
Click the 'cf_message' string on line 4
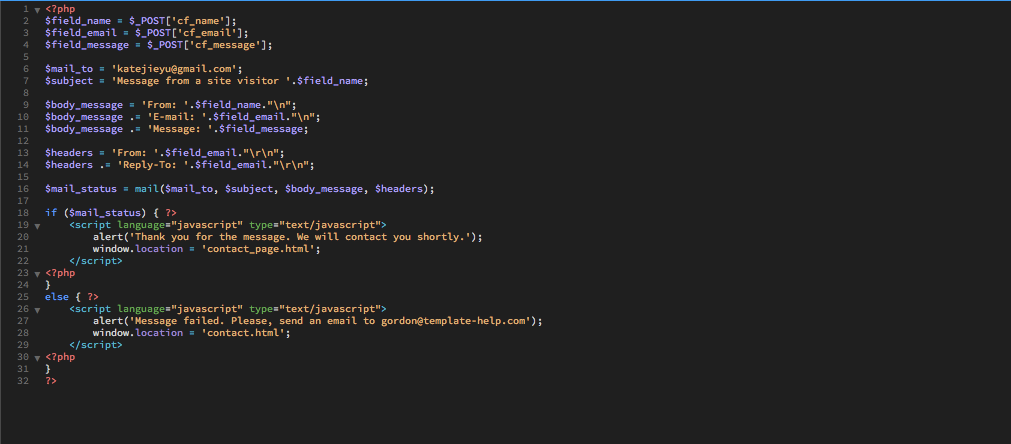[x=227, y=45]
